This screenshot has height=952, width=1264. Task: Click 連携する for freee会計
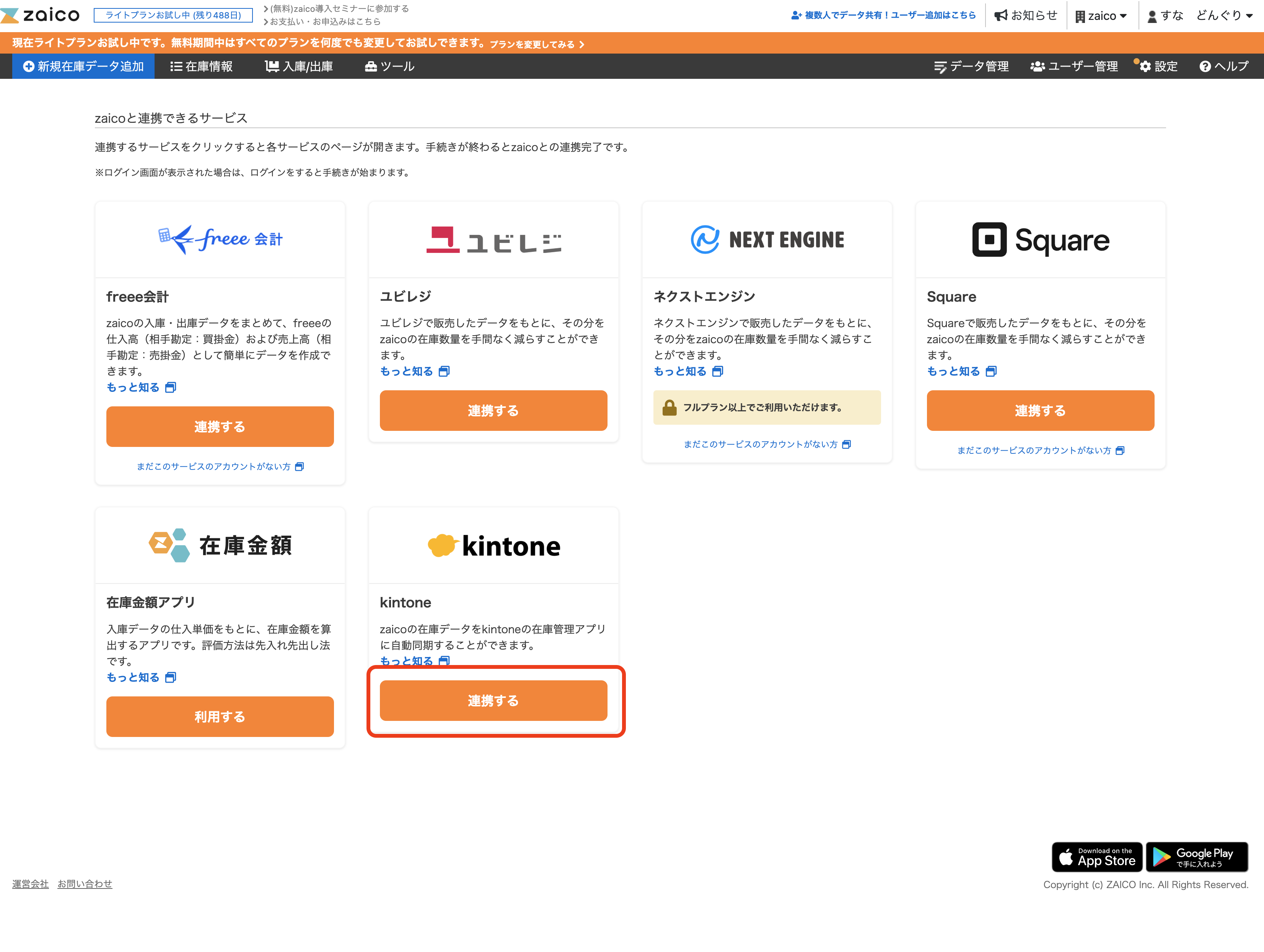point(220,427)
